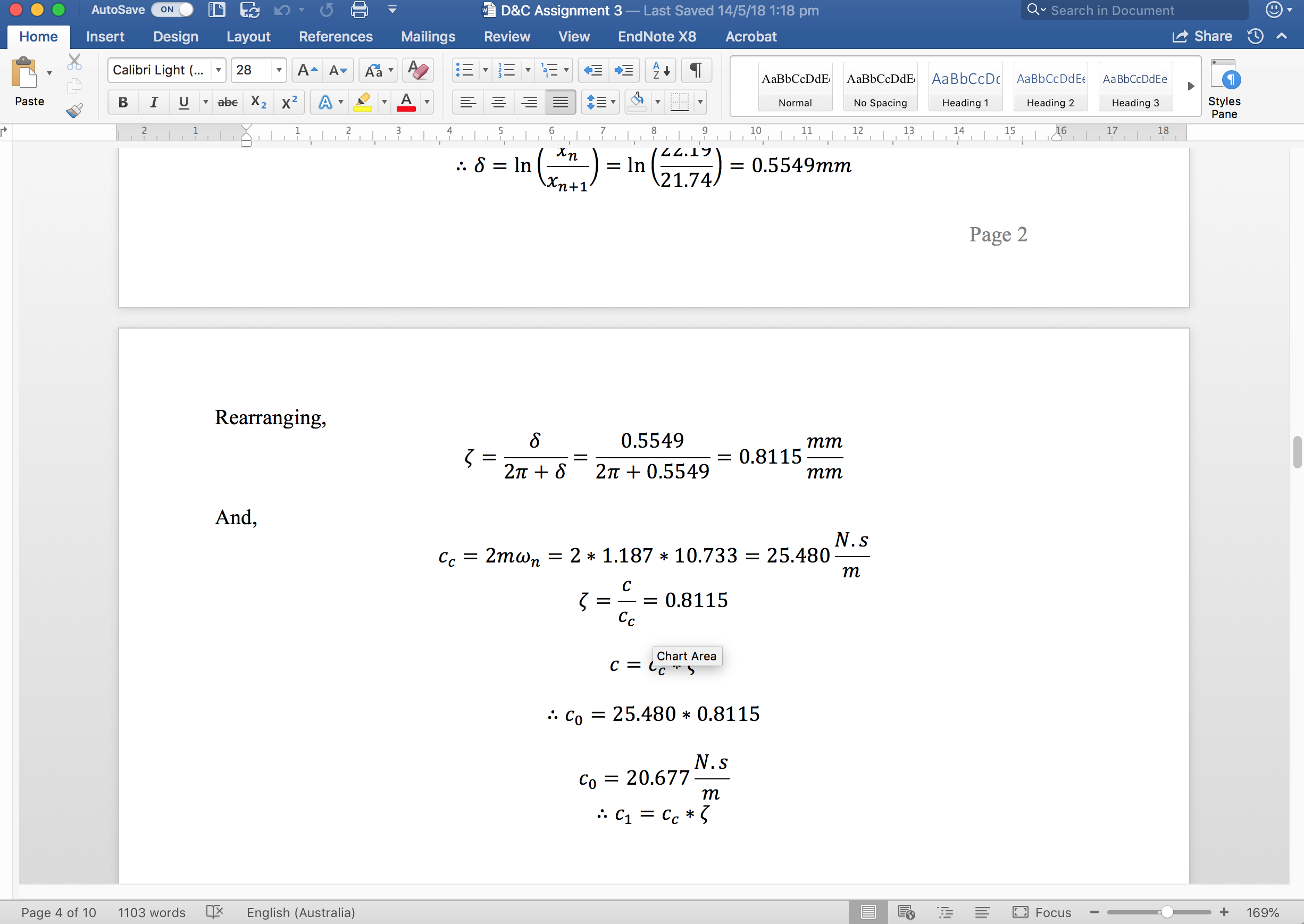Click the red font color swatch
Screen dimensions: 1304x924
click(406, 103)
